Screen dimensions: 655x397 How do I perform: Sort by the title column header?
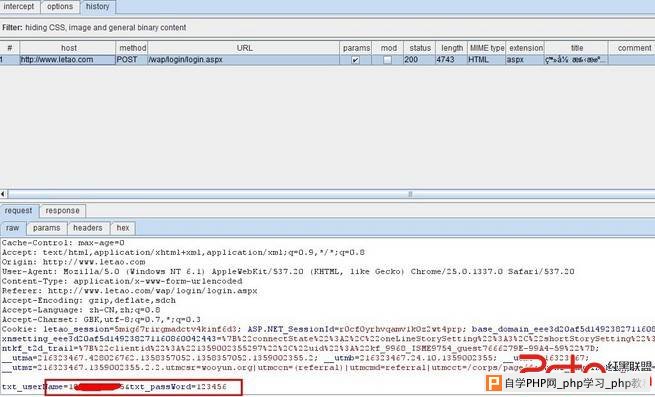576,48
